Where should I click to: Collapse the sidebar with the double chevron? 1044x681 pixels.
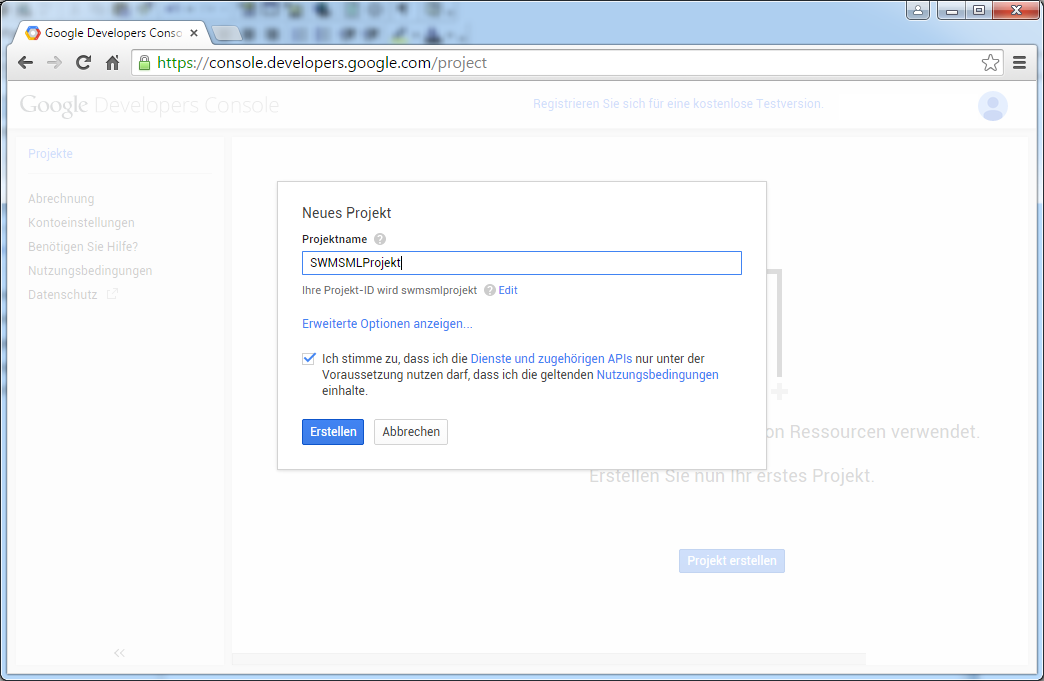119,653
